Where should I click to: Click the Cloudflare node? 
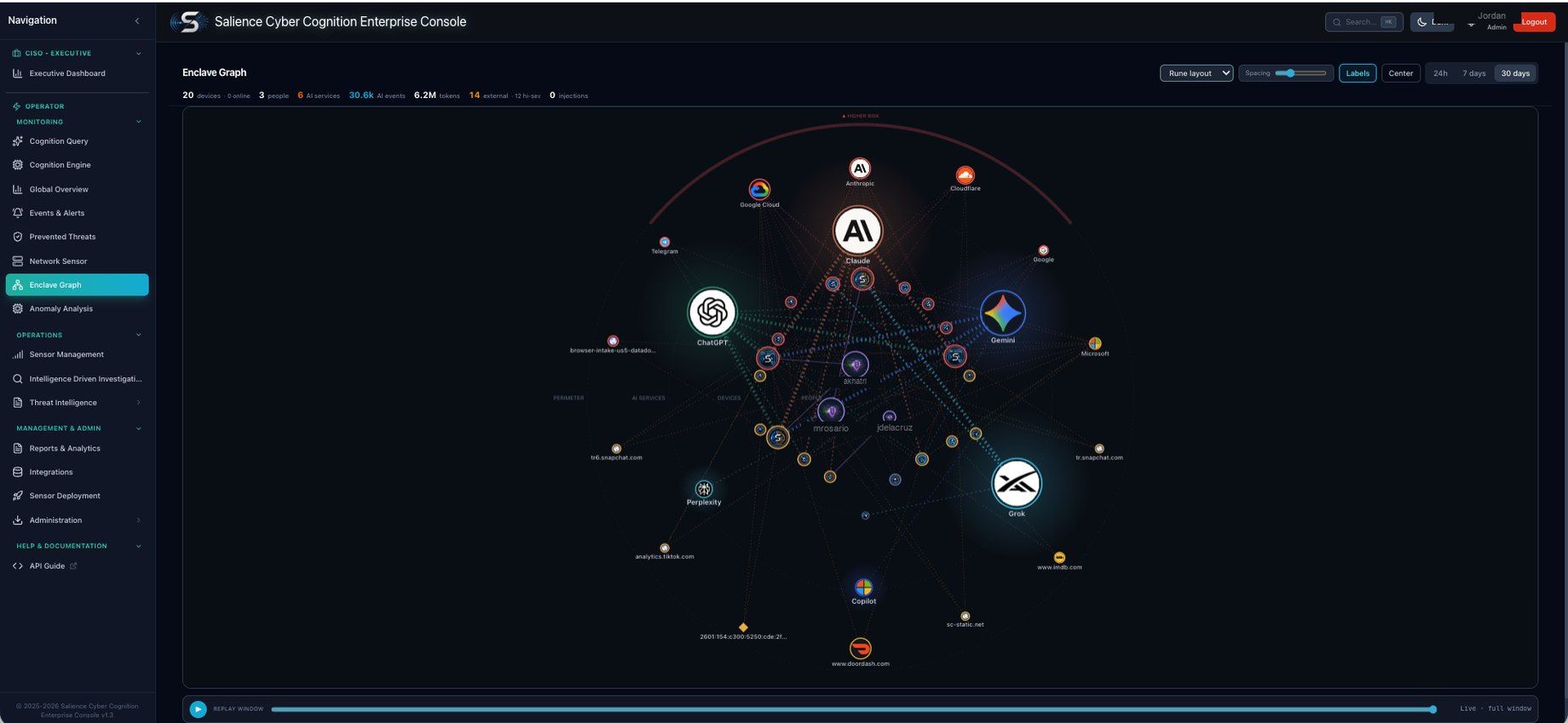pos(965,175)
